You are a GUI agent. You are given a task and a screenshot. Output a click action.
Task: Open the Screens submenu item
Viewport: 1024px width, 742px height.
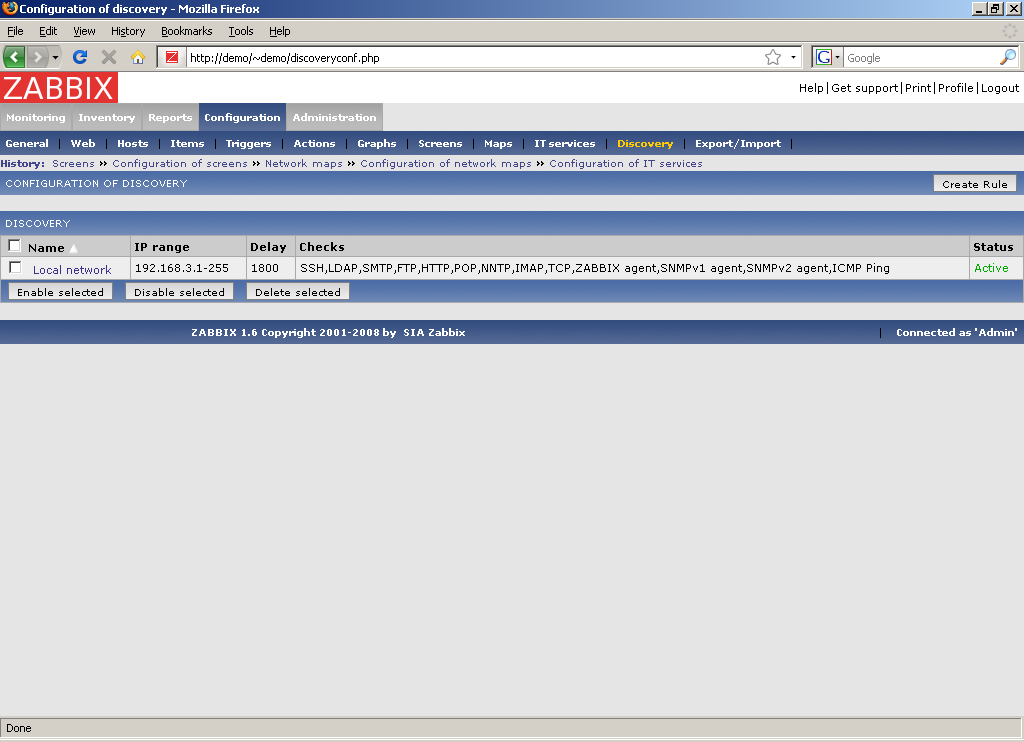440,144
